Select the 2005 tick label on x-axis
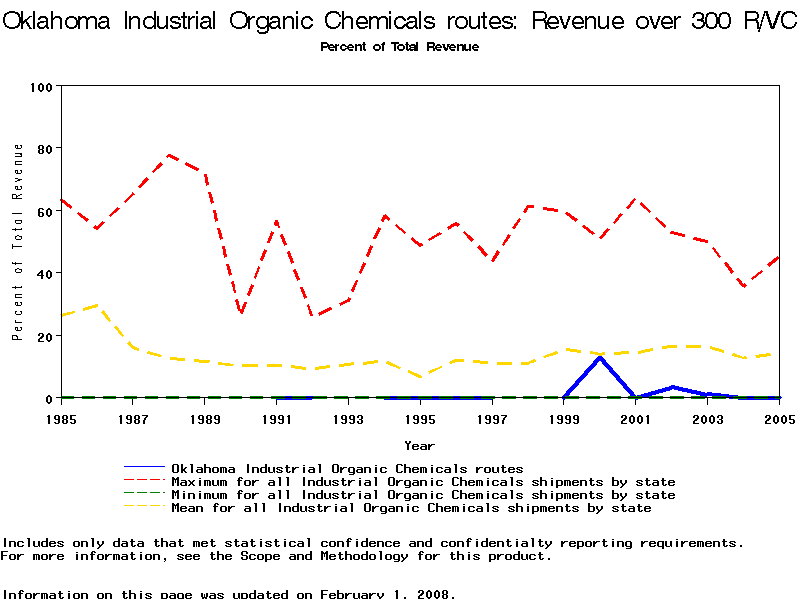The height and width of the screenshot is (600, 800). (x=779, y=419)
